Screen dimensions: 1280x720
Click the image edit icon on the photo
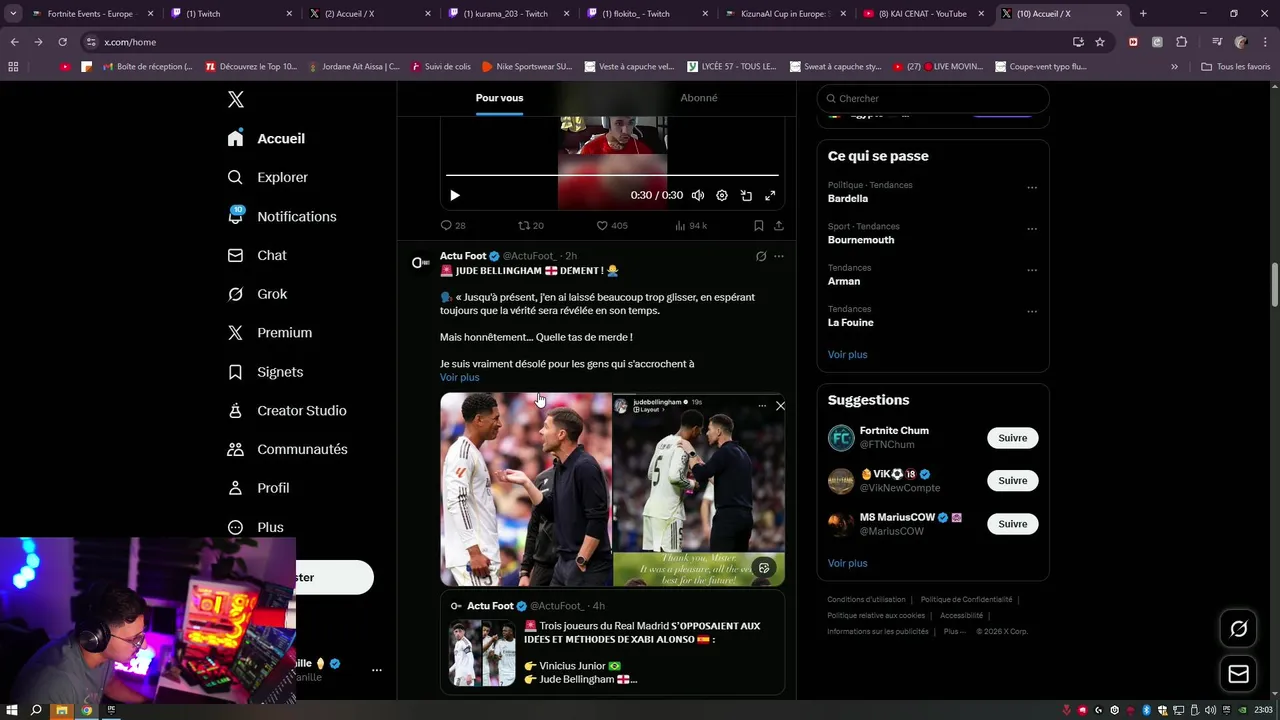point(764,568)
